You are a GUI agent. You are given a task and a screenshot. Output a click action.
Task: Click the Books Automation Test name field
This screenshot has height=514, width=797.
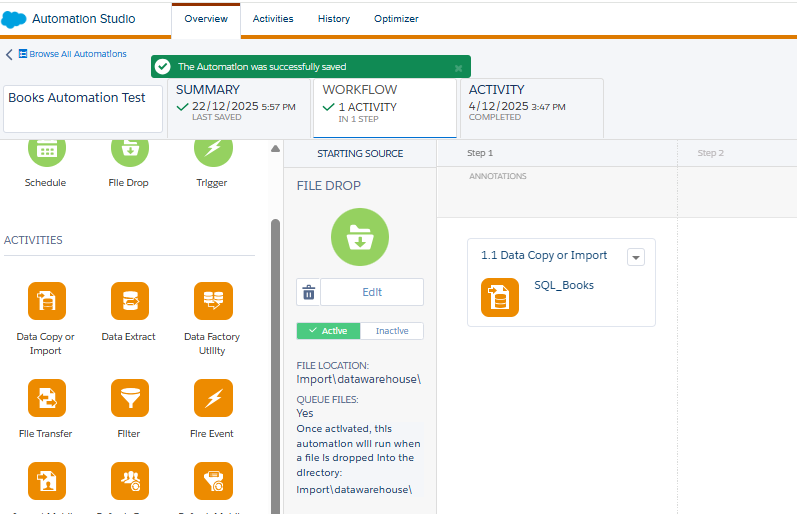click(83, 108)
